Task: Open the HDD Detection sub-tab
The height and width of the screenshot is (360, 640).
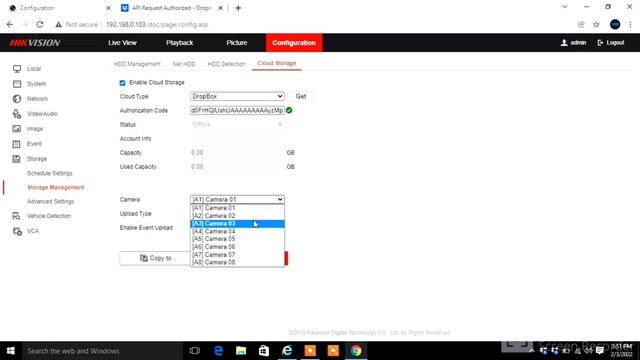Action: (227, 64)
